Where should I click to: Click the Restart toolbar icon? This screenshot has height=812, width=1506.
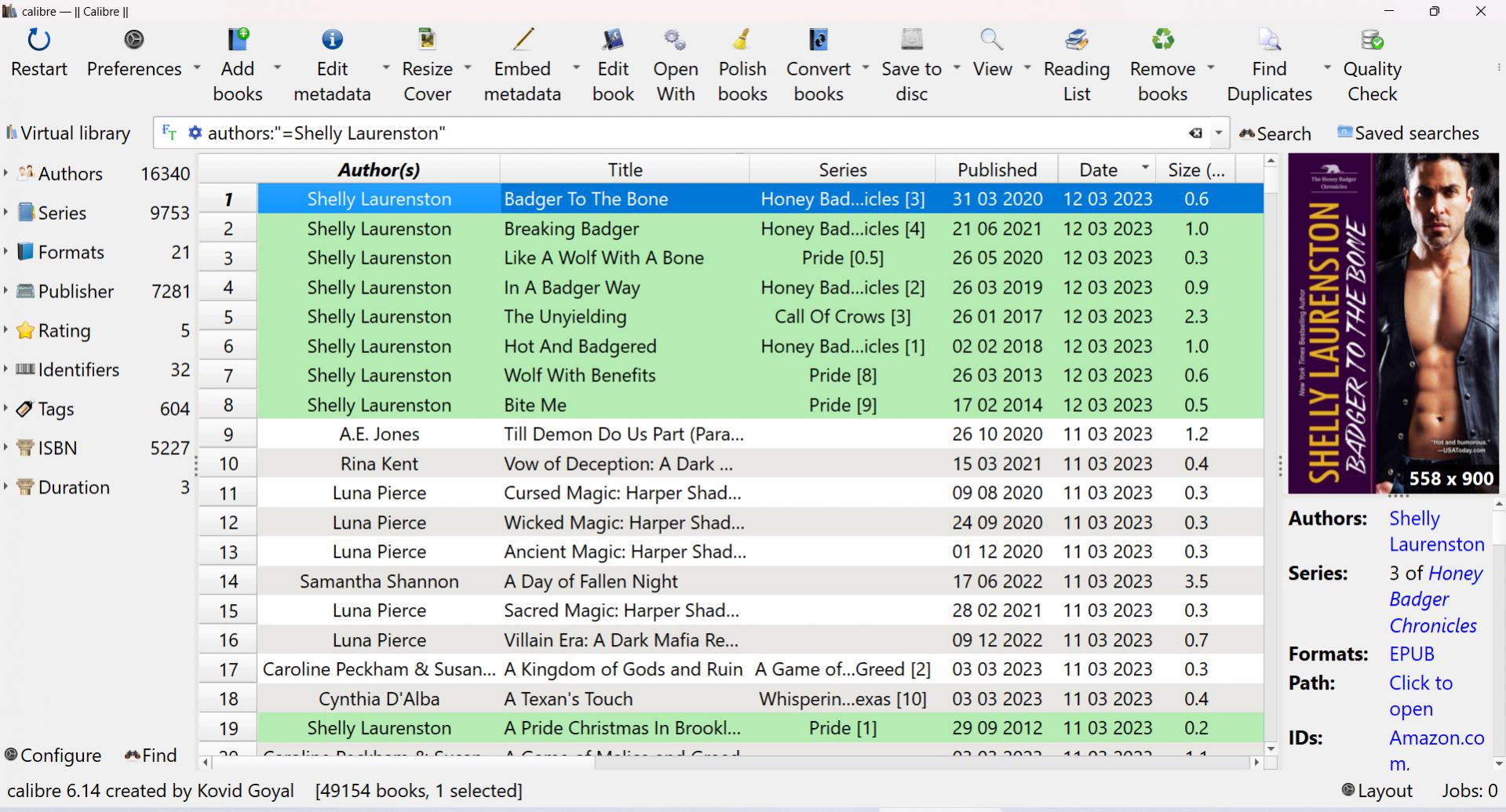tap(38, 53)
